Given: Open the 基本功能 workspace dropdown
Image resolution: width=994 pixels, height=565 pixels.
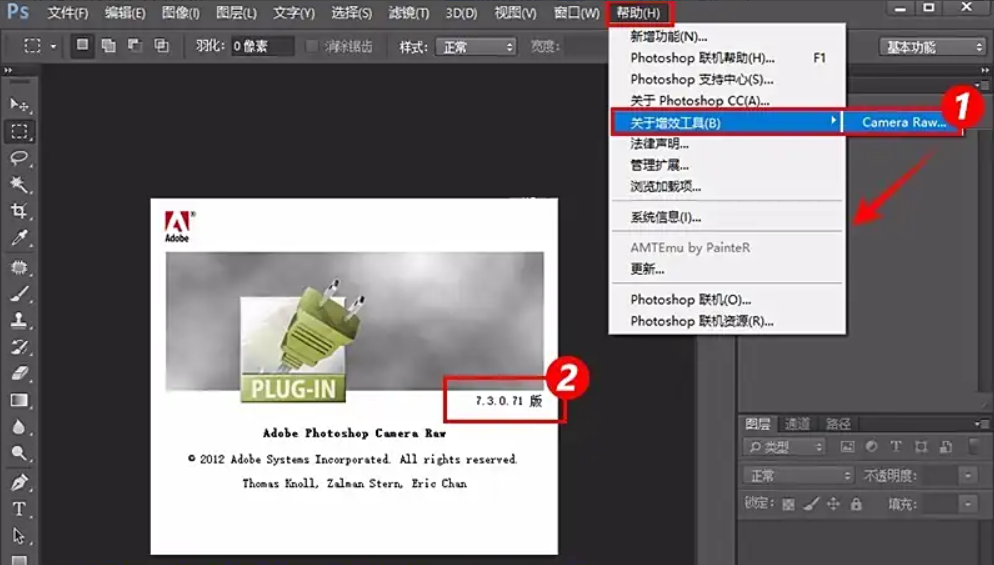Looking at the screenshot, I should (x=934, y=47).
